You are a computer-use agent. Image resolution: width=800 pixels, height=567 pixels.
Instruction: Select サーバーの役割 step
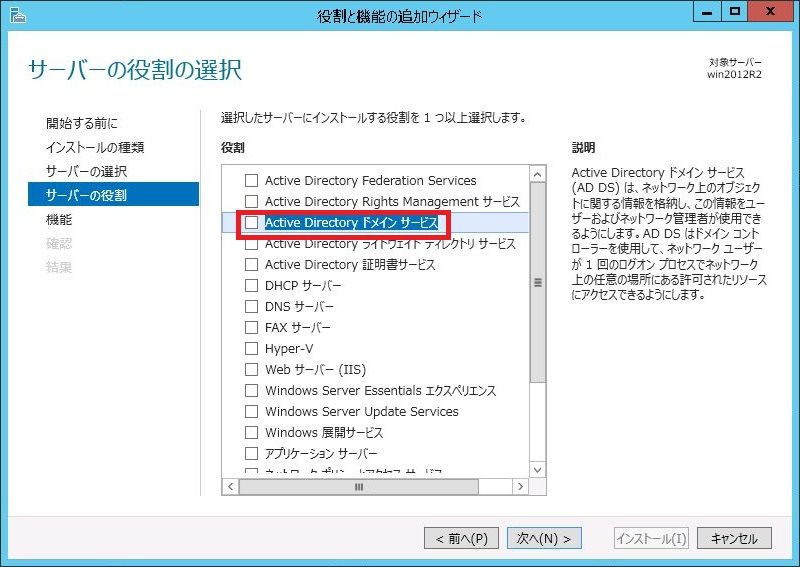113,194
